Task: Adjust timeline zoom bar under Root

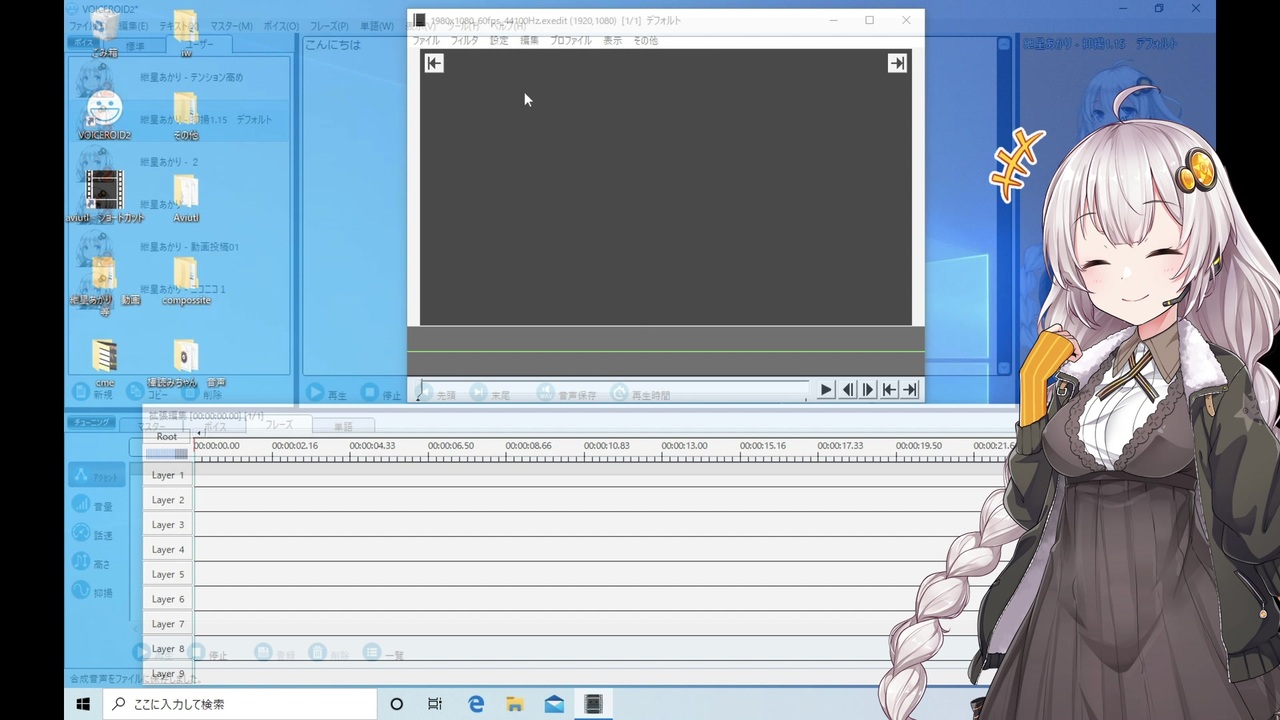Action: pyautogui.click(x=167, y=454)
